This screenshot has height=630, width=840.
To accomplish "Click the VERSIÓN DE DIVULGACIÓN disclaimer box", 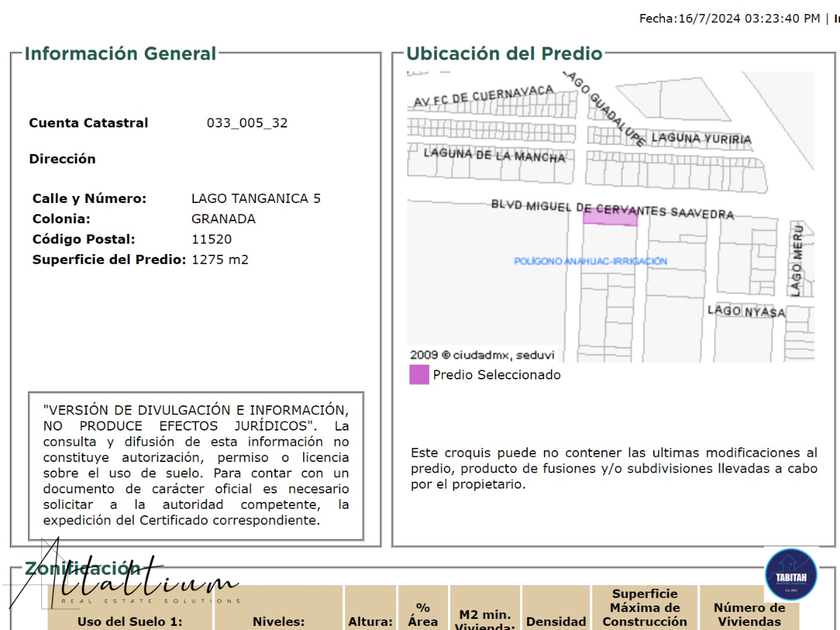I will click(196, 466).
